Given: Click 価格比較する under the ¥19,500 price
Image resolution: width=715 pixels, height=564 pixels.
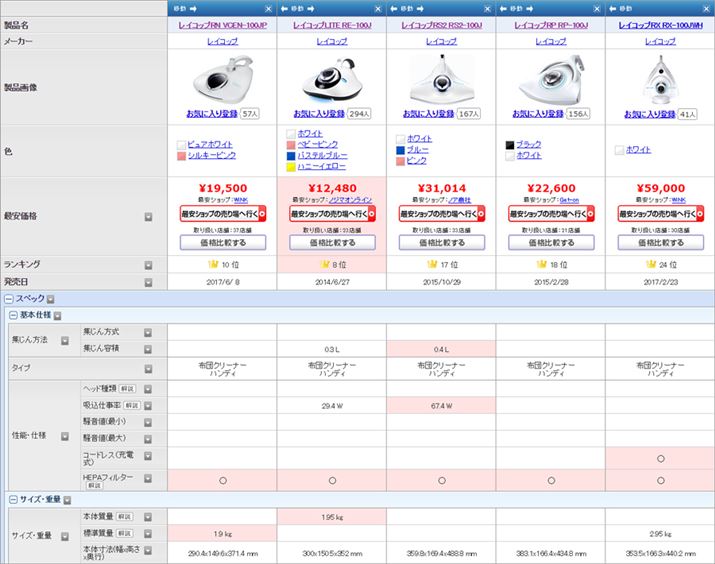Looking at the screenshot, I should coord(223,242).
